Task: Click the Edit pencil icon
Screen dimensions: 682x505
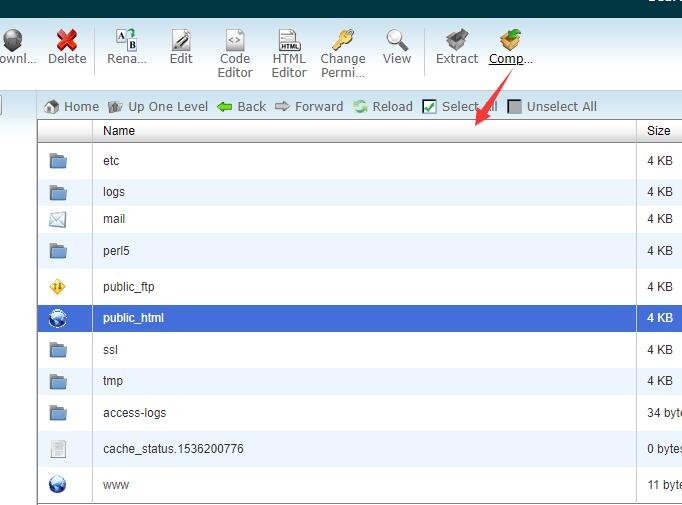Action: pyautogui.click(x=181, y=41)
